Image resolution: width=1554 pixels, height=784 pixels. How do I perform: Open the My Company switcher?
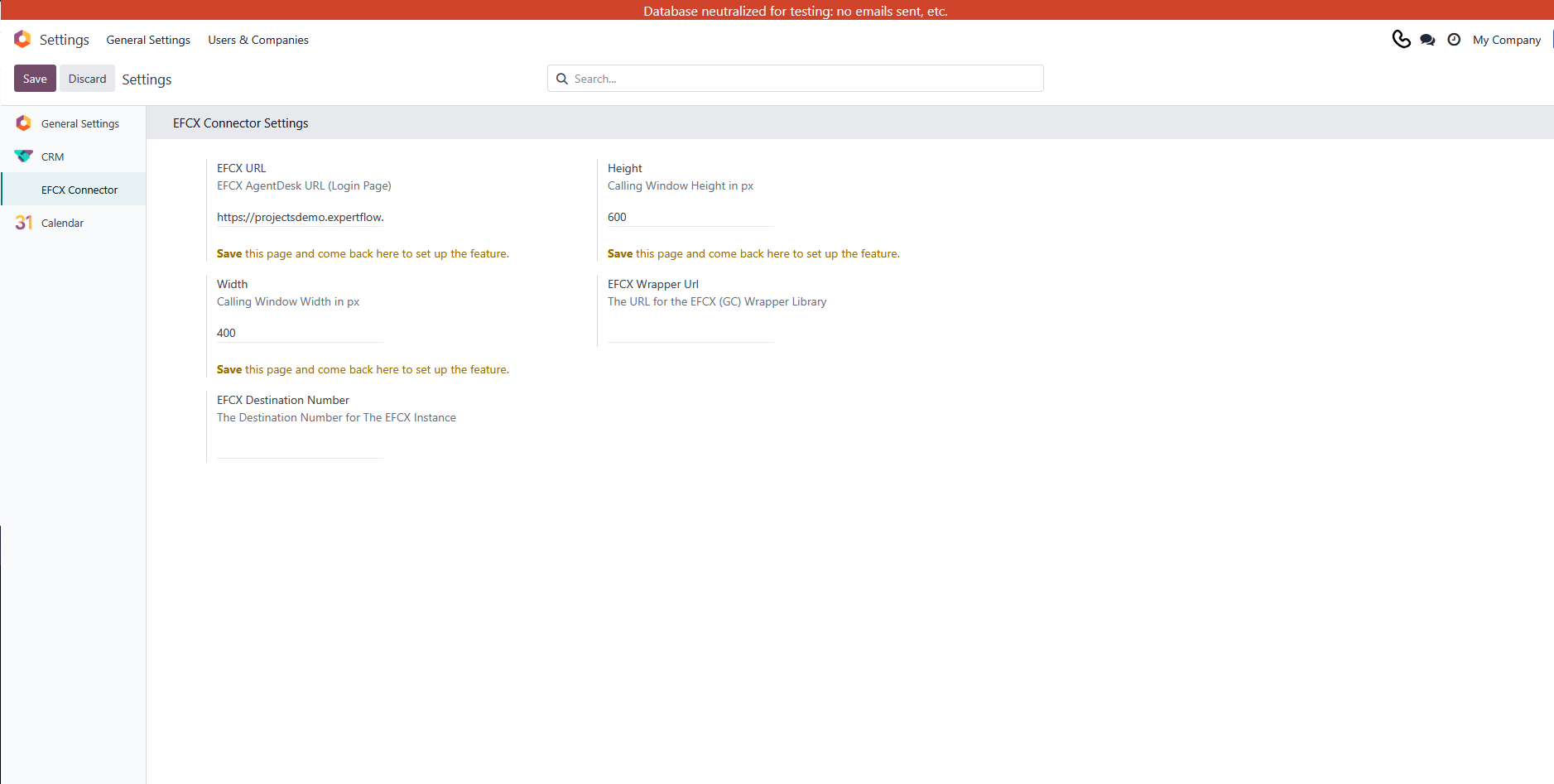1506,40
